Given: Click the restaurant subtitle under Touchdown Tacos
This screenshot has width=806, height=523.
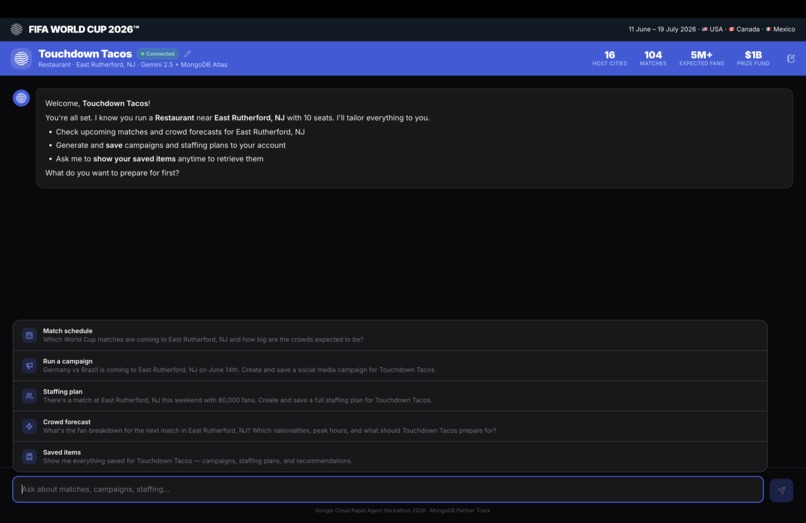Looking at the screenshot, I should 133,65.
